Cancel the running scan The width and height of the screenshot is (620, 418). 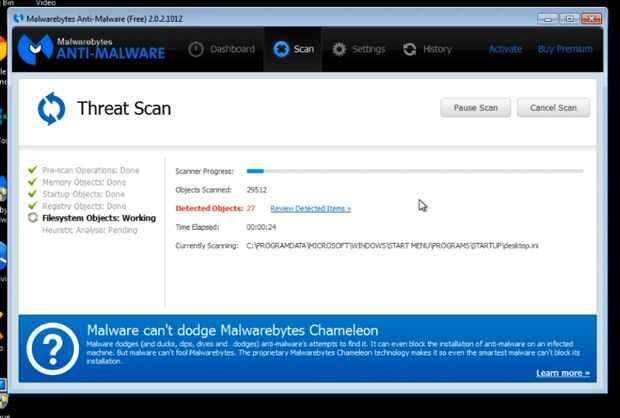pos(553,108)
